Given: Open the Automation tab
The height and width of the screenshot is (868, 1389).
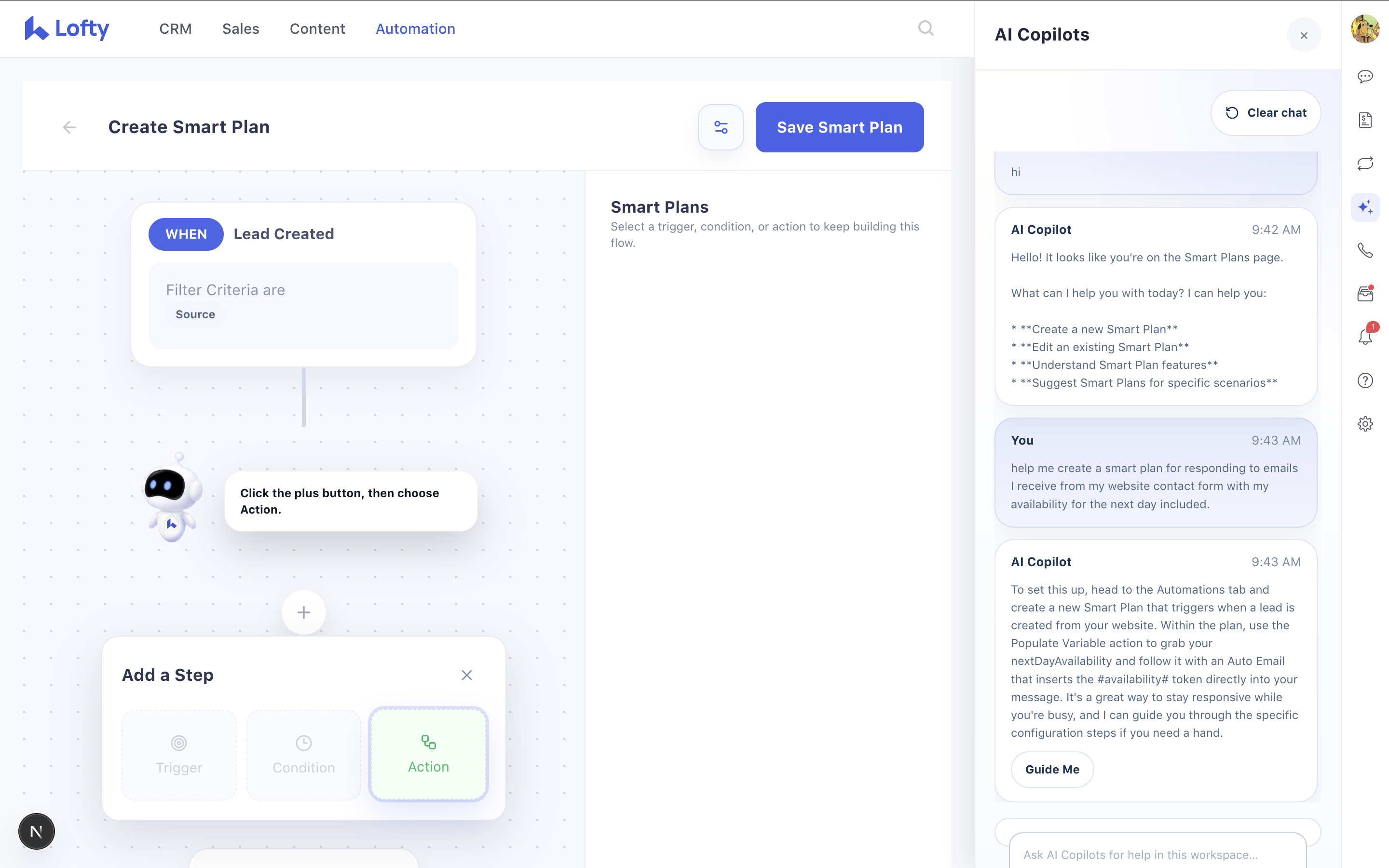Looking at the screenshot, I should pos(415,29).
